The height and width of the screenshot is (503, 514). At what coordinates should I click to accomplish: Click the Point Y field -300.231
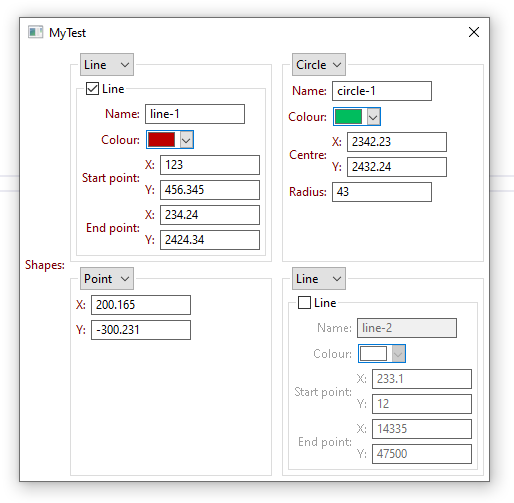pos(141,330)
